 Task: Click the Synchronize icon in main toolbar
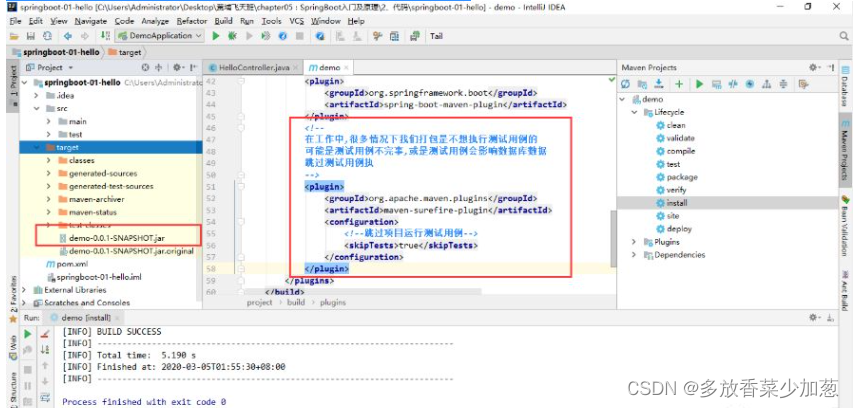(47, 36)
